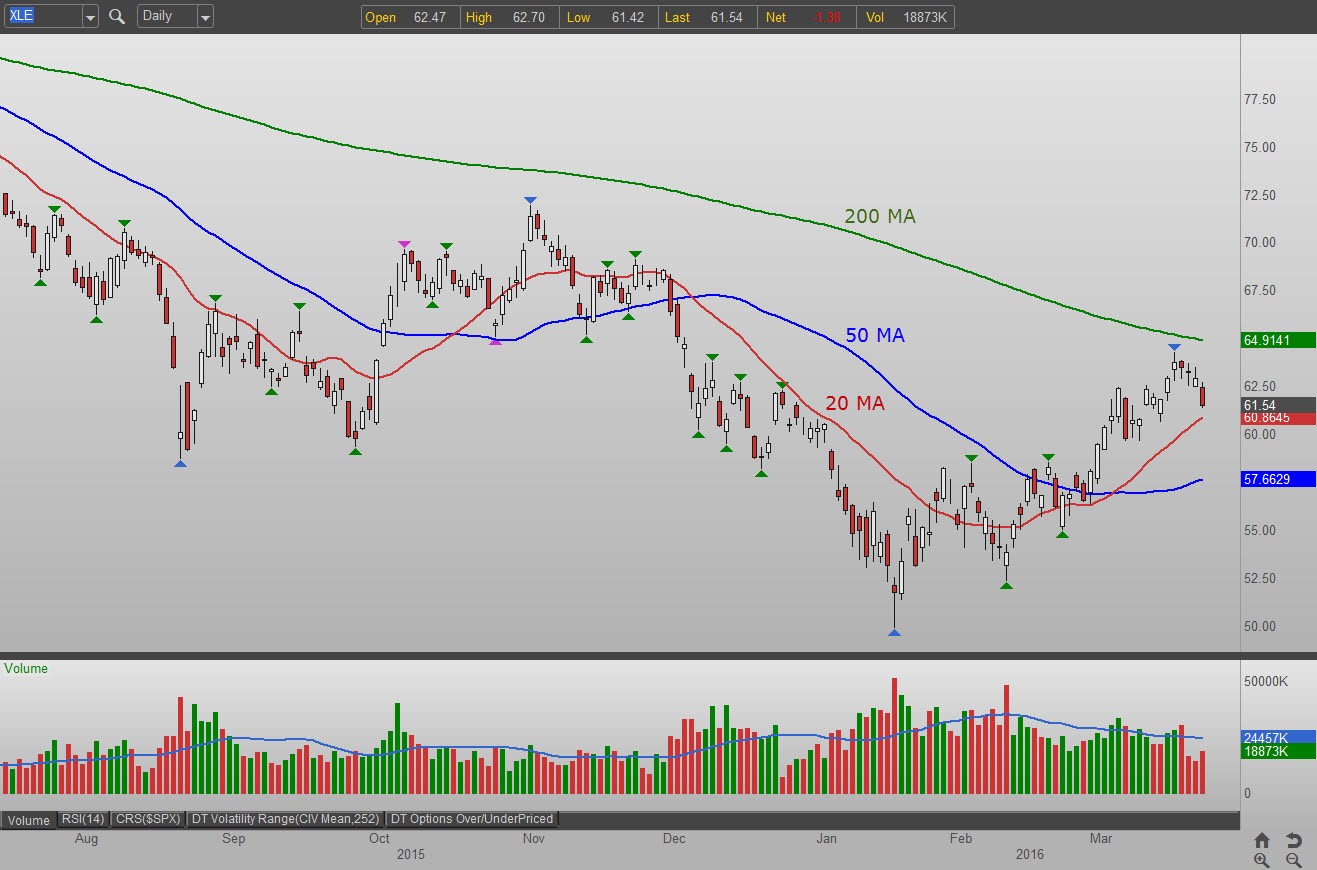Image resolution: width=1317 pixels, height=870 pixels.
Task: Click the green 64.9141 price tag
Action: coord(1278,340)
